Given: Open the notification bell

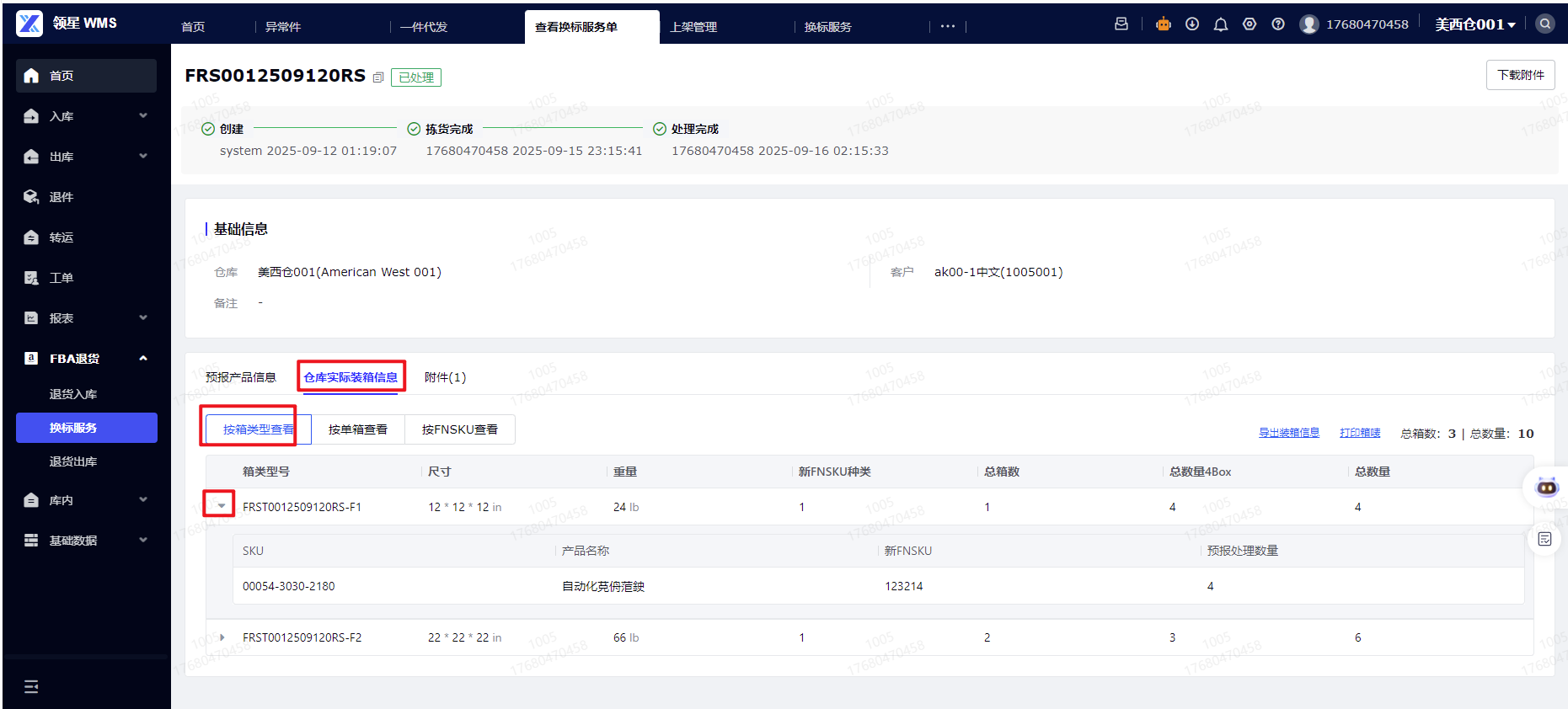Looking at the screenshot, I should pos(1221,24).
